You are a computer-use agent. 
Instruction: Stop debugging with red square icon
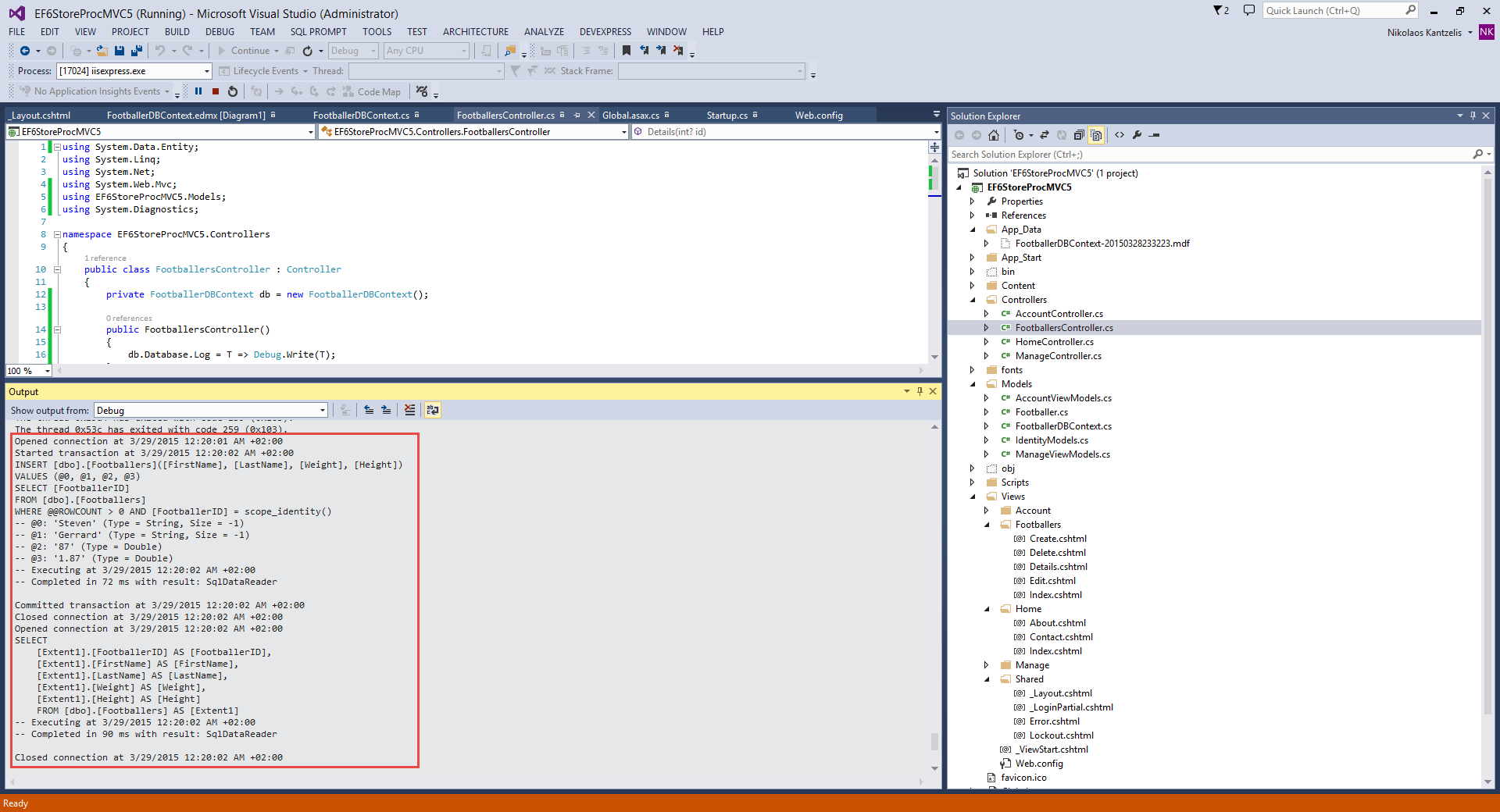(x=216, y=91)
